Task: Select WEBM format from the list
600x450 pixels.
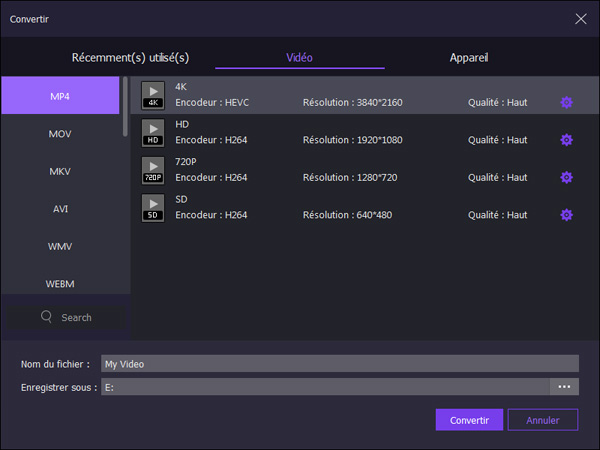Action: 60,284
